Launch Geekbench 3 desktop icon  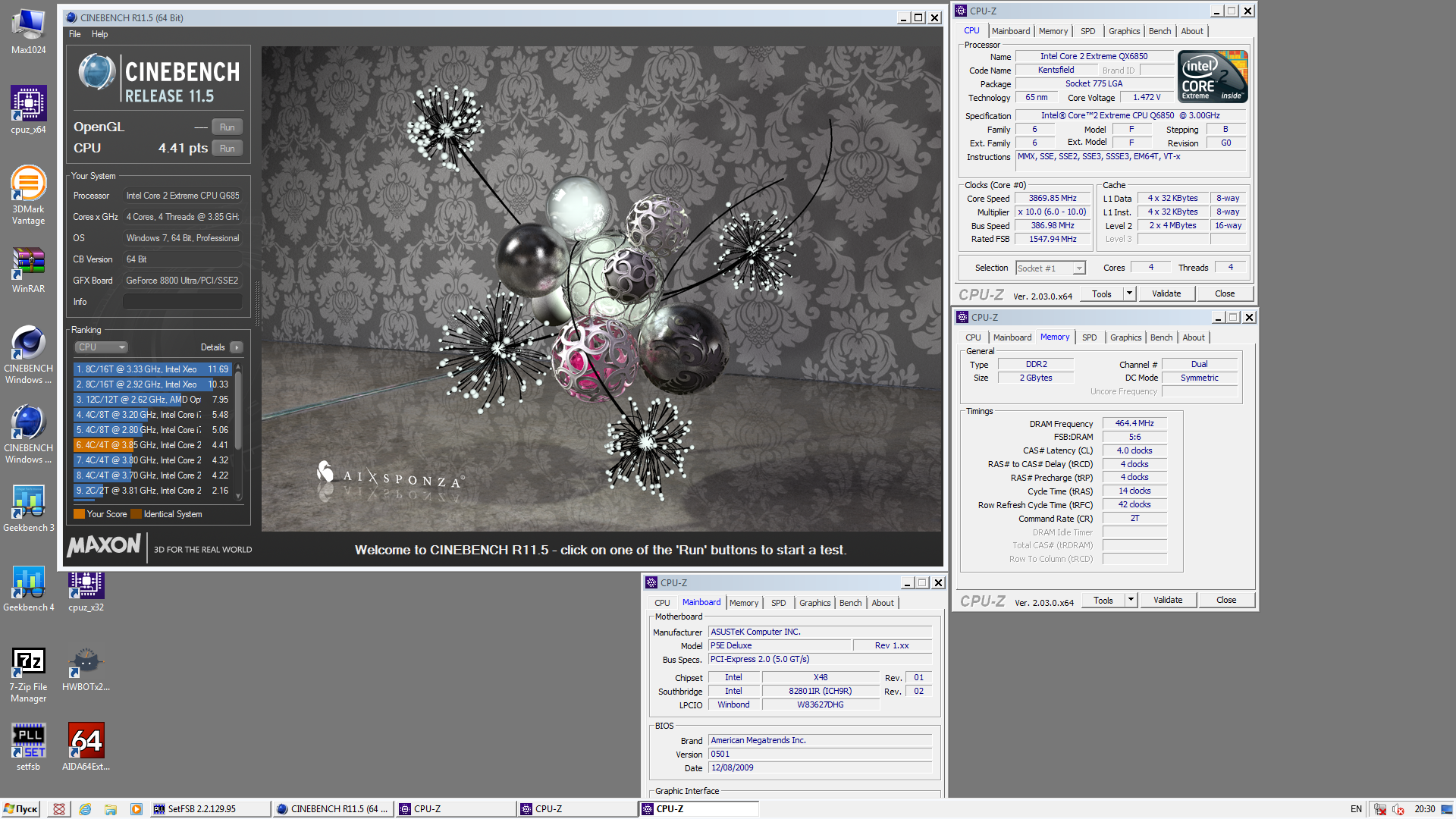(x=28, y=508)
